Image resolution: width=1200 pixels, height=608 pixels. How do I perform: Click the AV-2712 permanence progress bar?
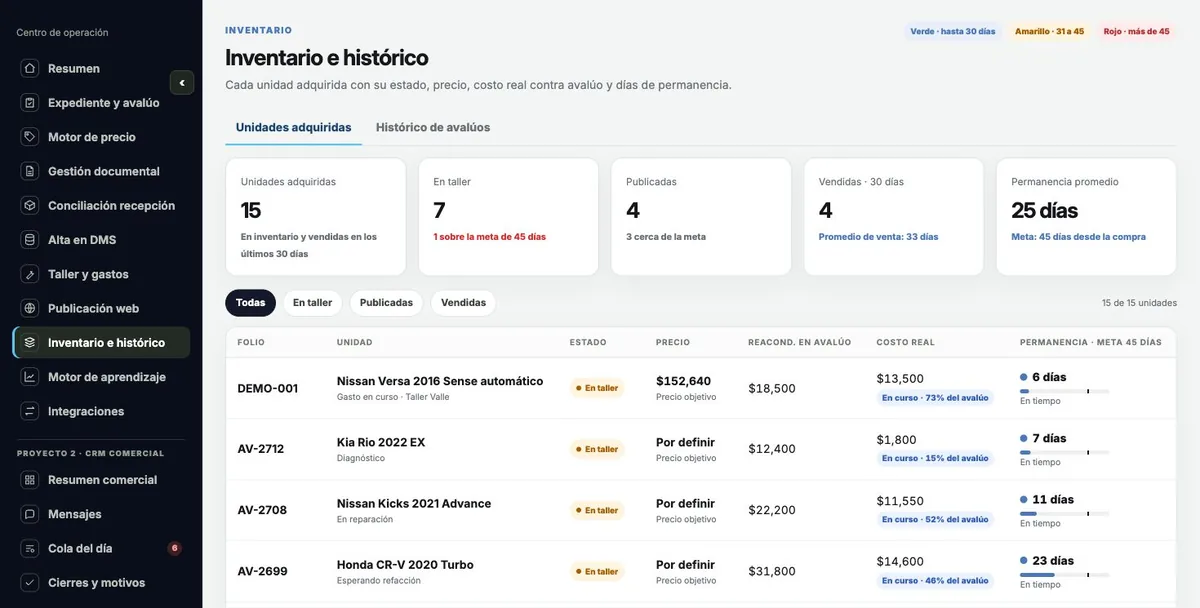point(1065,452)
